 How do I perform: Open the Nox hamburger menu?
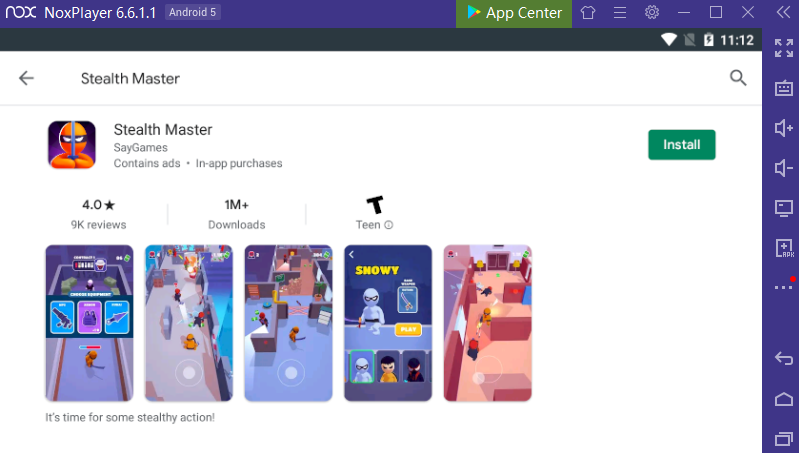[620, 12]
